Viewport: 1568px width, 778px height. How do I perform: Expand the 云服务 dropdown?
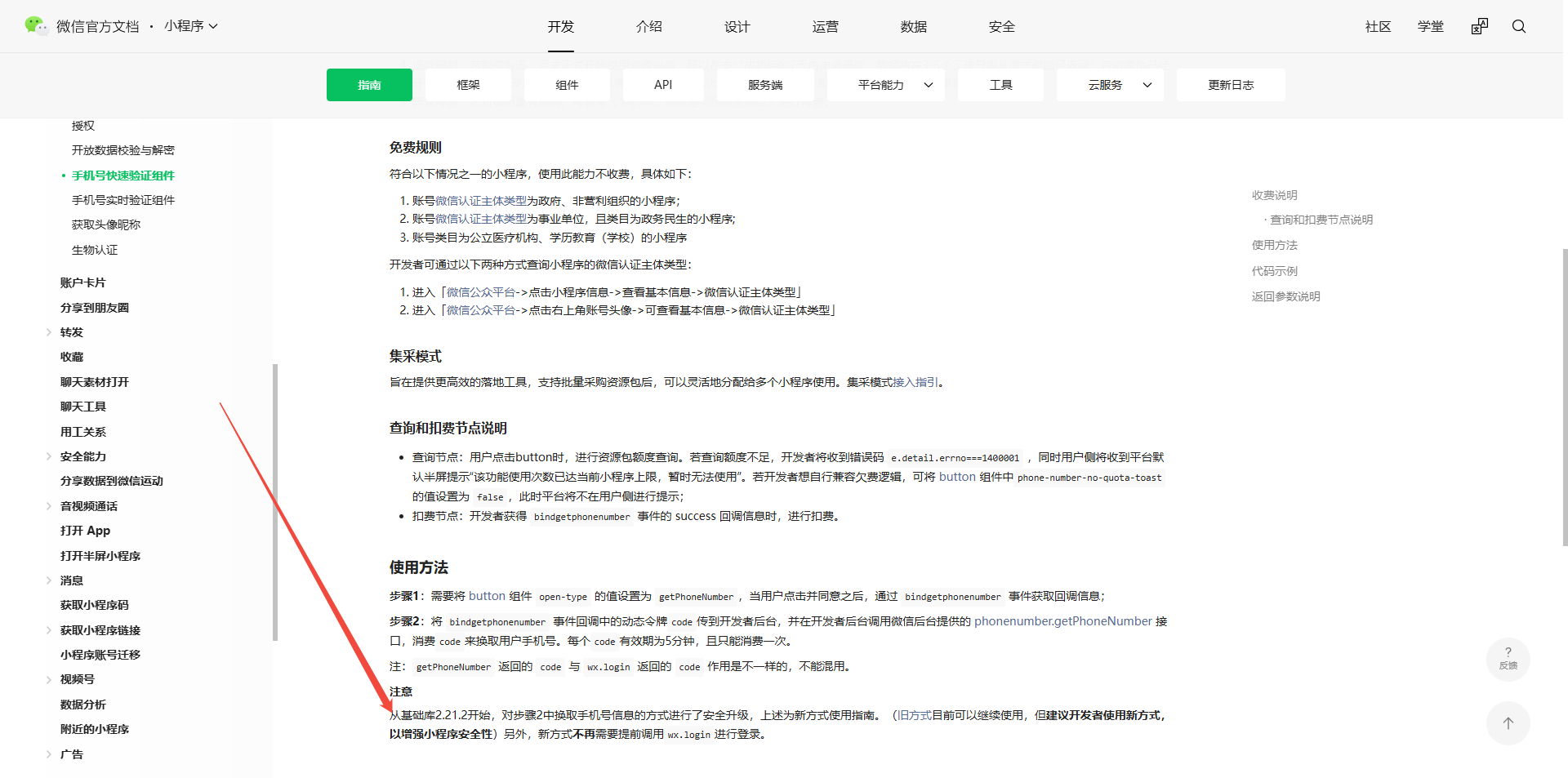pyautogui.click(x=1110, y=85)
